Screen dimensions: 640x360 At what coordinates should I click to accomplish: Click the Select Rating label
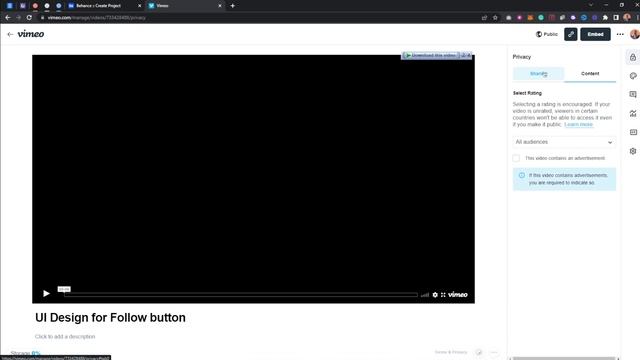point(527,93)
